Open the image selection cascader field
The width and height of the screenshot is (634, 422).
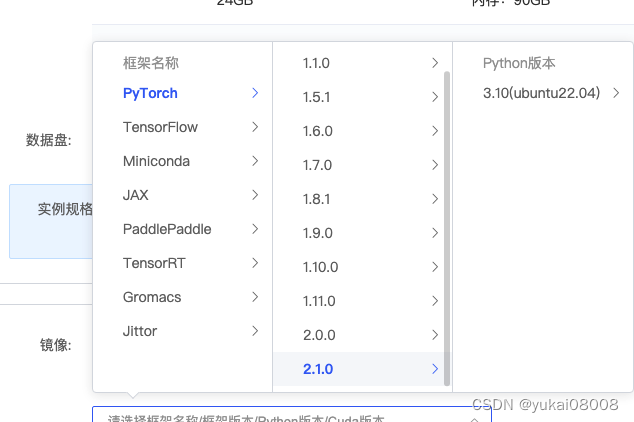[292, 414]
